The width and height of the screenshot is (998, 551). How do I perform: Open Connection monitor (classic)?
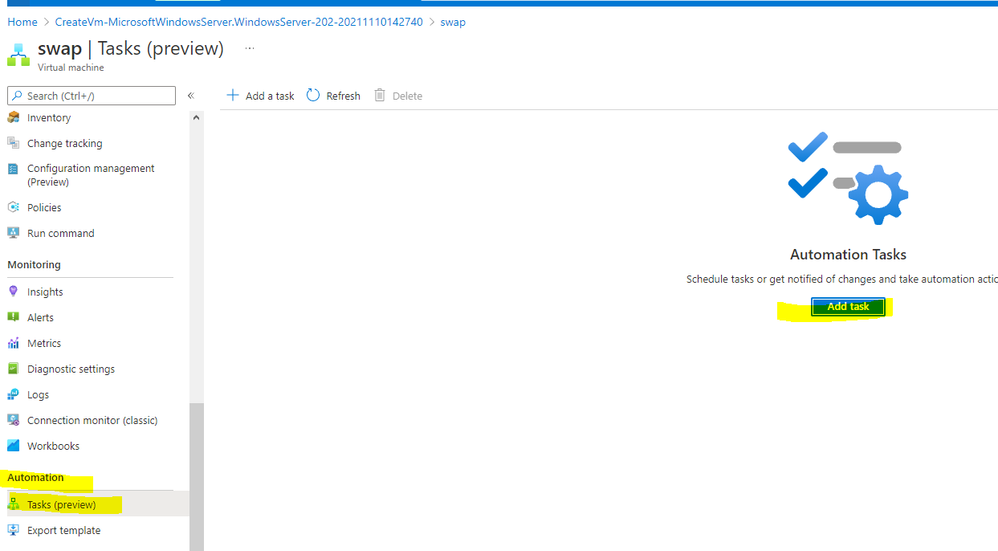click(92, 420)
